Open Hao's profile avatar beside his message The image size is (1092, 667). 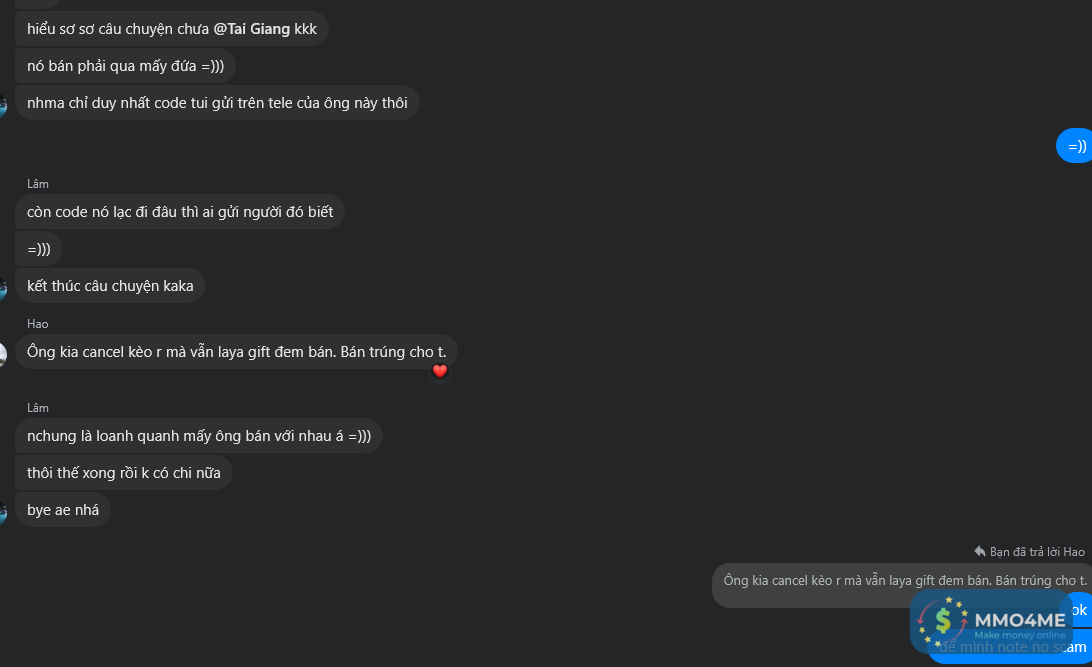(3, 353)
